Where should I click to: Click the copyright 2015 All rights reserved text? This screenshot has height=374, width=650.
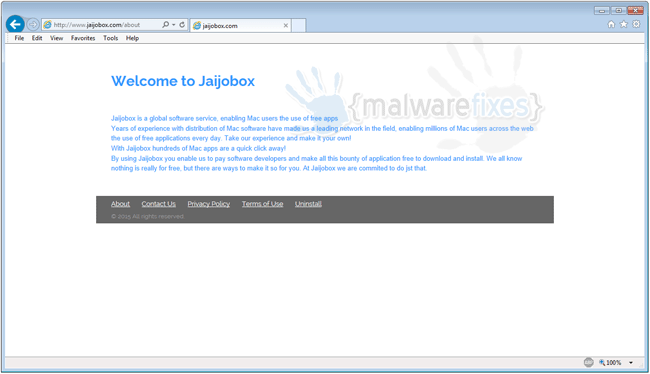pyautogui.click(x=148, y=216)
